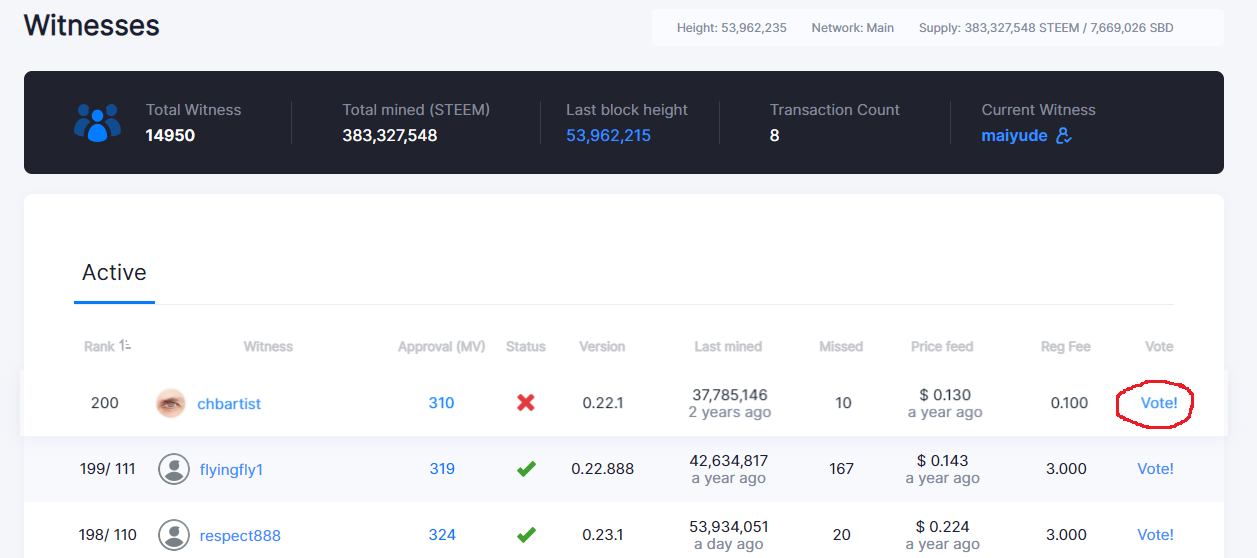Click rank 200 in chbartist row
Image resolution: width=1257 pixels, height=558 pixels.
[104, 403]
